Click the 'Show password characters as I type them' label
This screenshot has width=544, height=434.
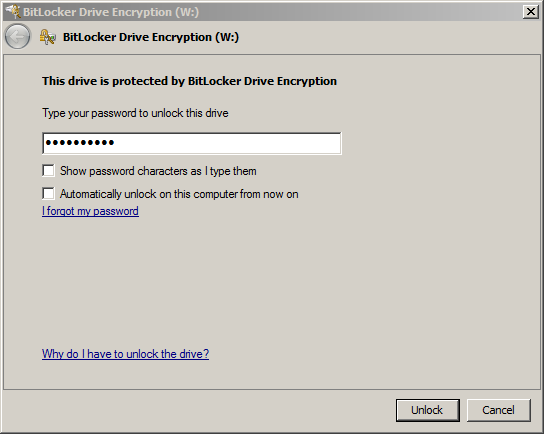[158, 171]
